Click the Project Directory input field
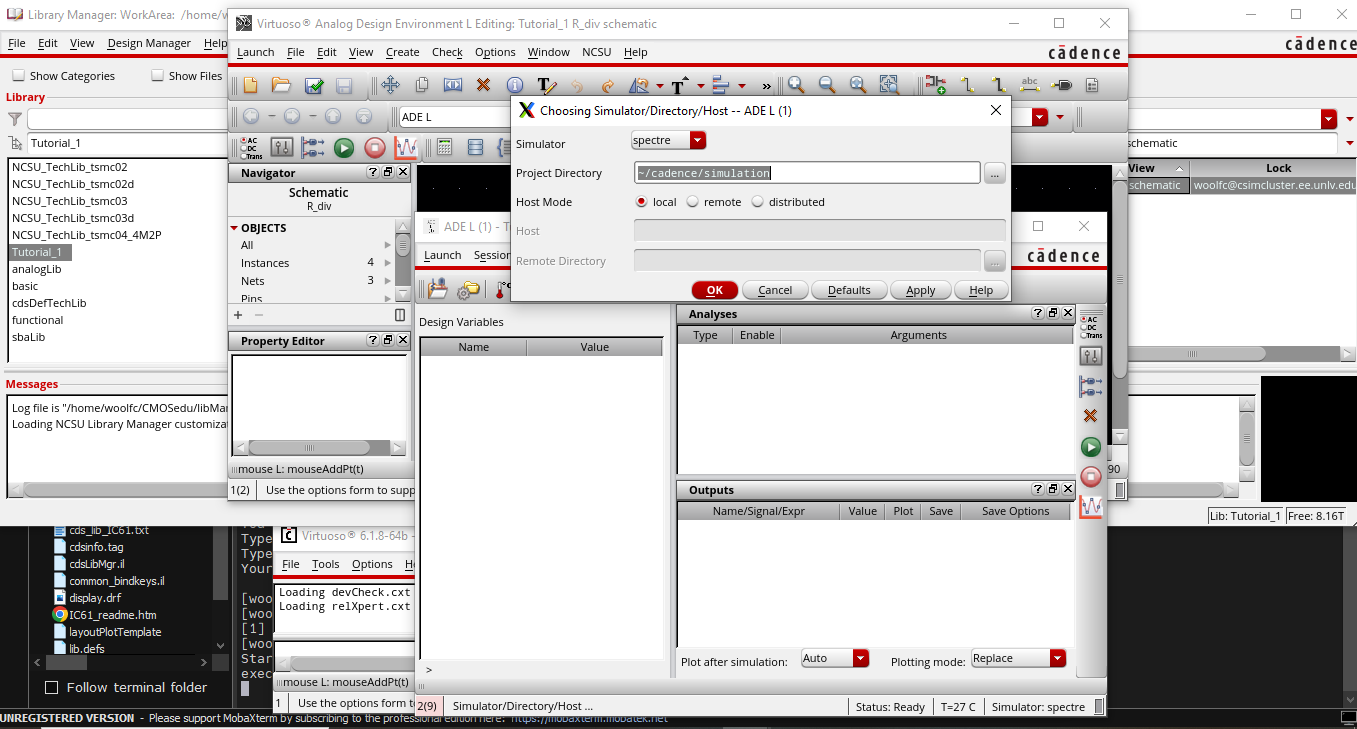This screenshot has width=1357, height=729. coord(807,173)
